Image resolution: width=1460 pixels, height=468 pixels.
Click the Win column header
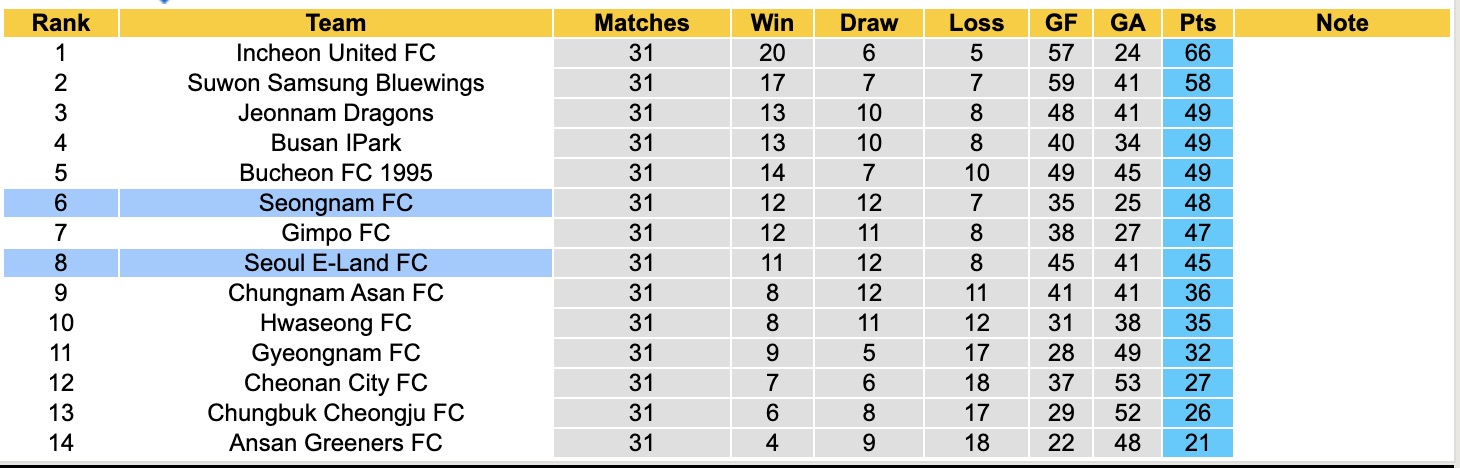click(772, 23)
